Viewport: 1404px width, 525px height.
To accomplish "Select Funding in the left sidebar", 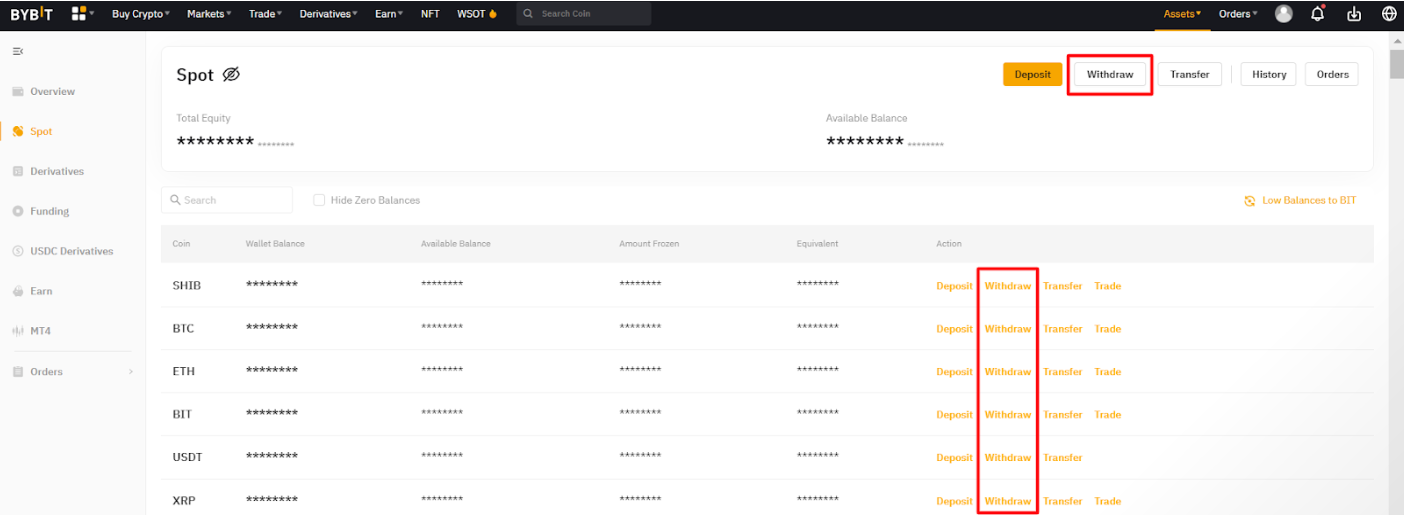I will pyautogui.click(x=49, y=212).
